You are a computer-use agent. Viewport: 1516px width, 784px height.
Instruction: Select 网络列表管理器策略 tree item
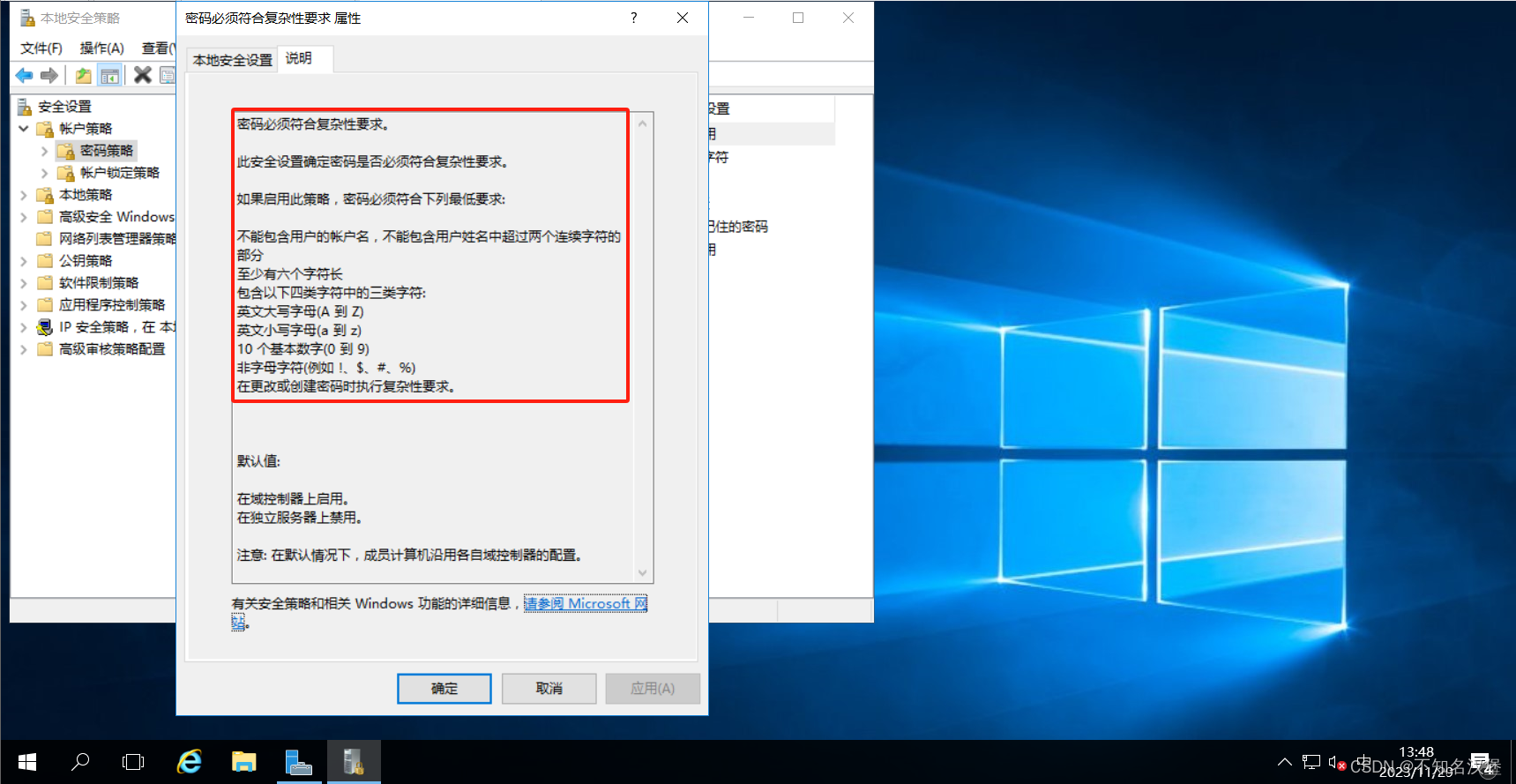pyautogui.click(x=116, y=239)
